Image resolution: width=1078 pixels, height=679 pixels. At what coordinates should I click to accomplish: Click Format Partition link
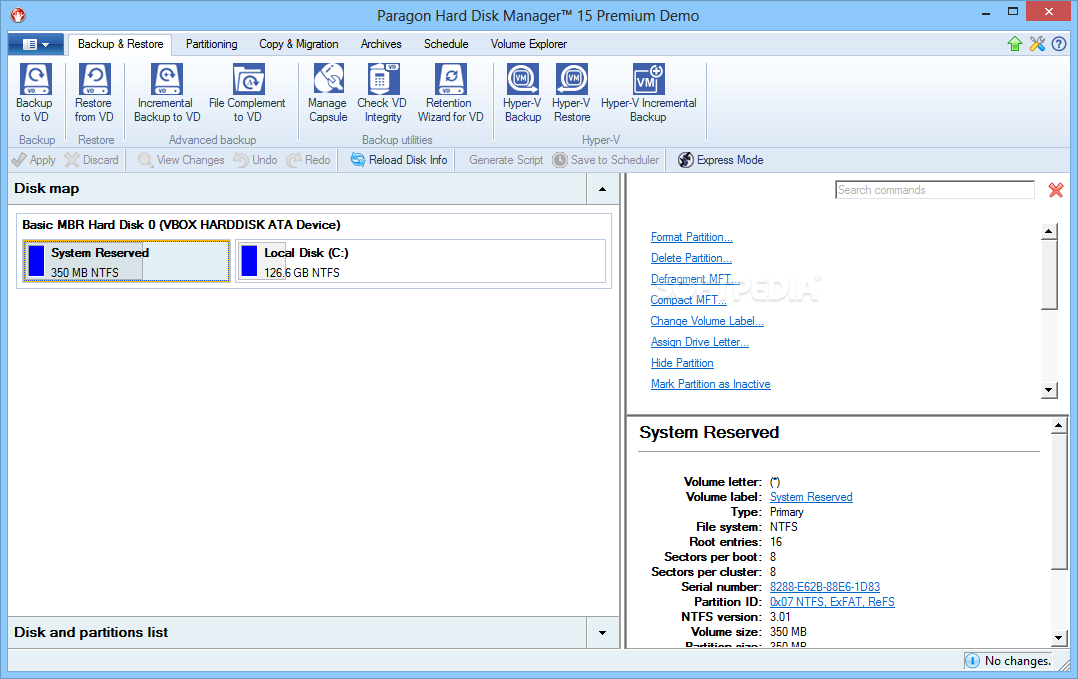[692, 237]
